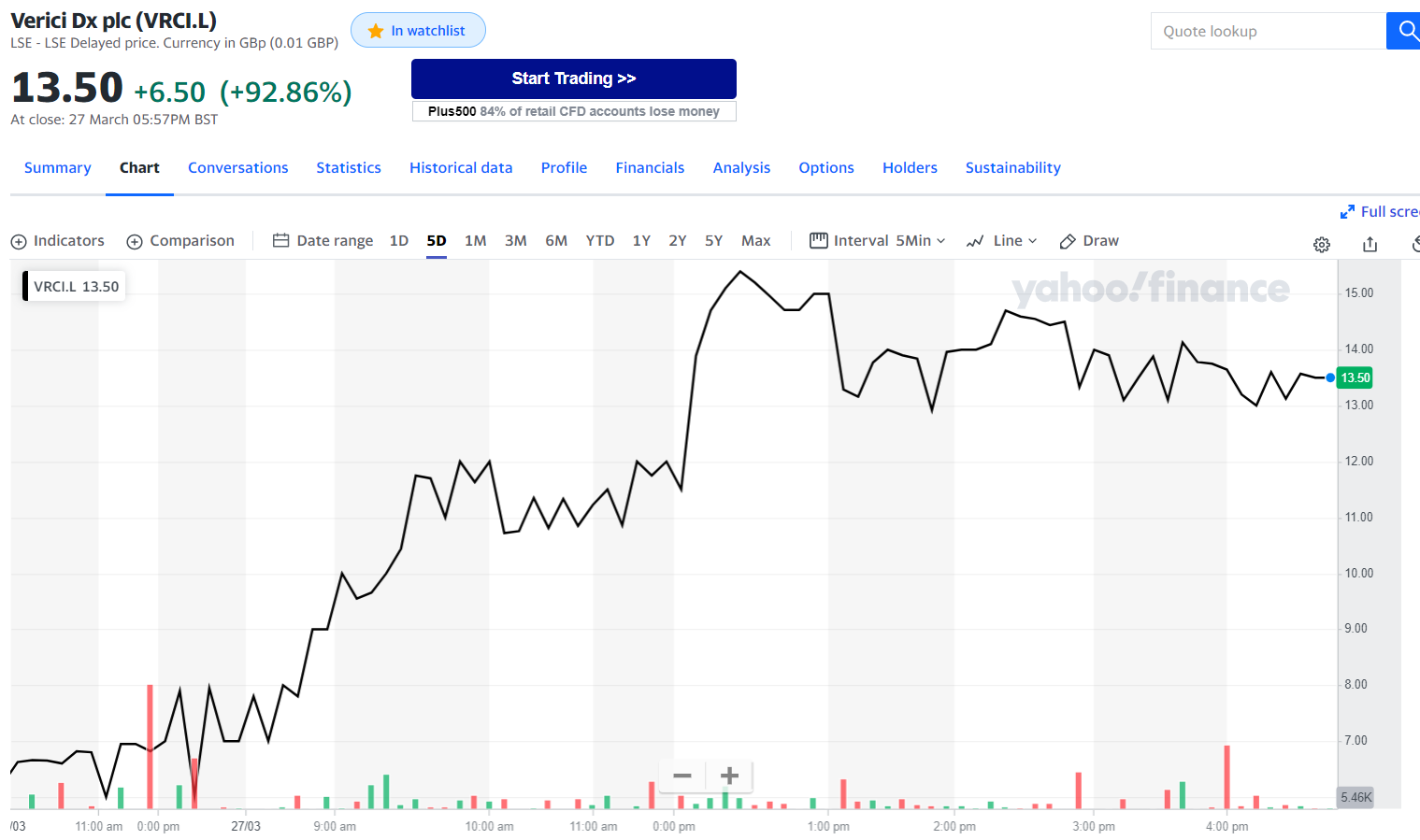This screenshot has height=840, width=1420.
Task: Click the Start Trading button
Action: click(574, 78)
